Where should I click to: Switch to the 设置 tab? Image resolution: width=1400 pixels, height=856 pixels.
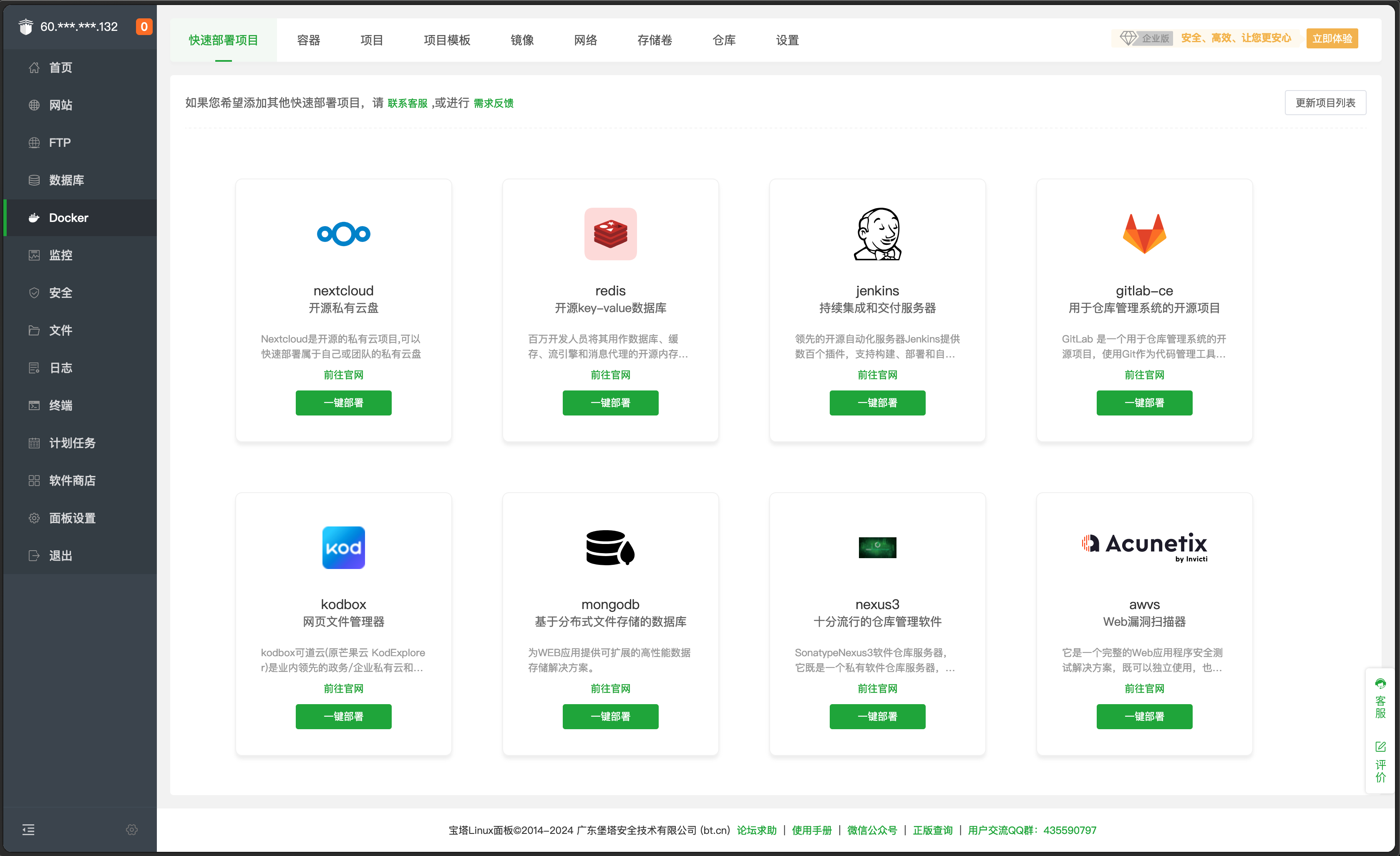(788, 40)
